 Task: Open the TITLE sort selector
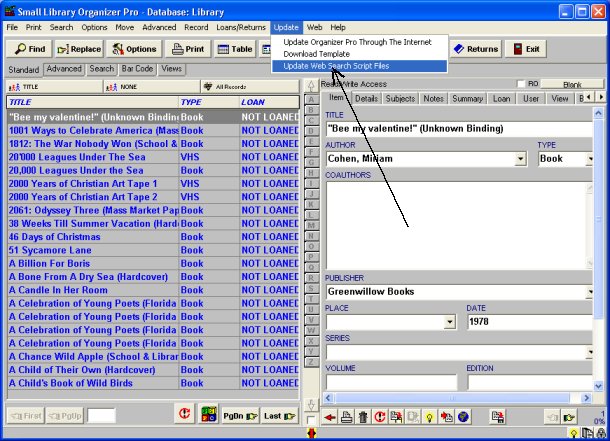tap(54, 87)
